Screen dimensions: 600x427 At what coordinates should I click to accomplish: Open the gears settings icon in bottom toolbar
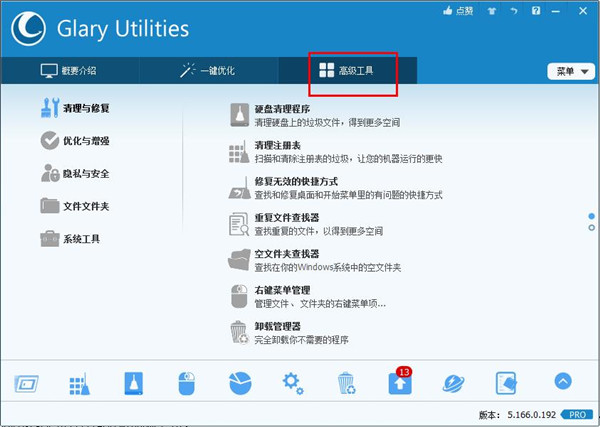click(293, 382)
